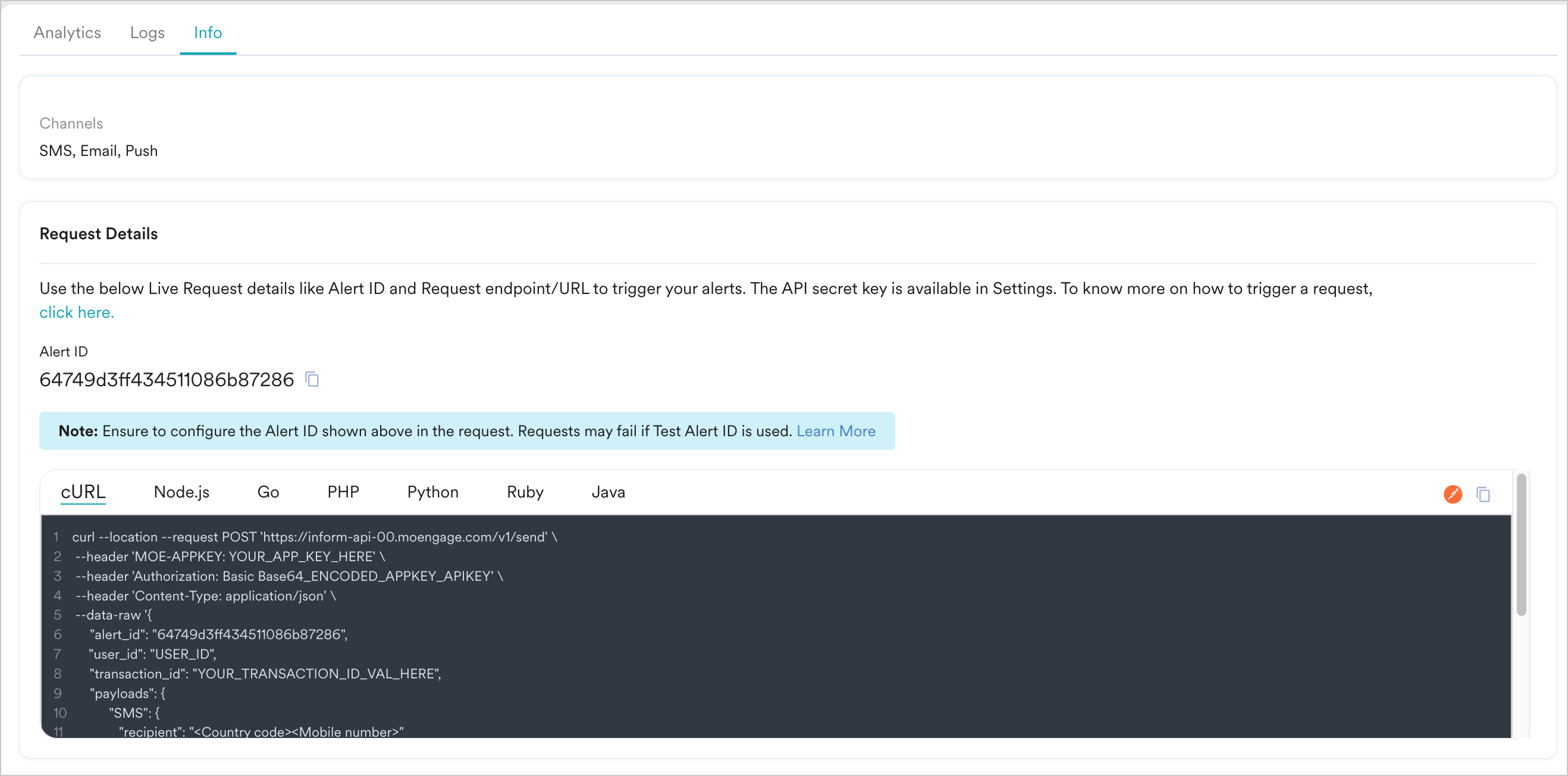Click the code panel vertical scrollbar
The image size is (1568, 776).
tap(1521, 545)
